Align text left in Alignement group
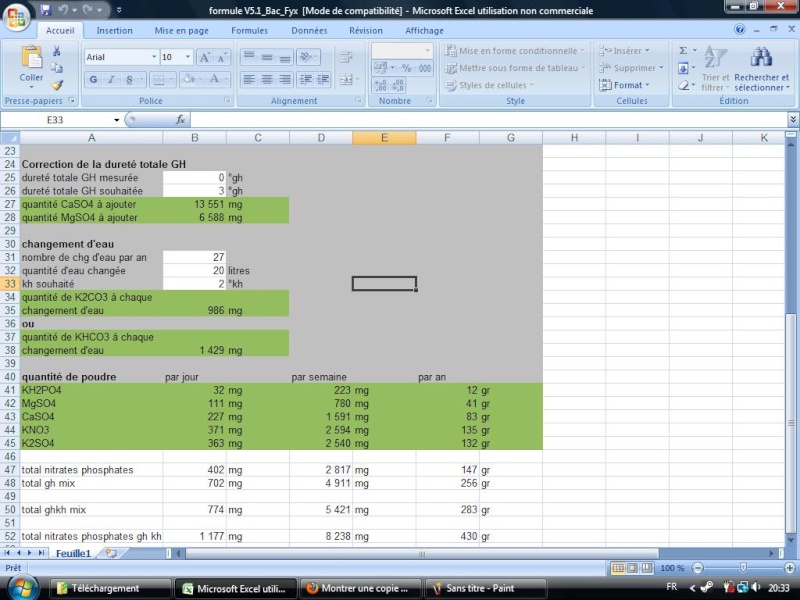 (x=248, y=79)
